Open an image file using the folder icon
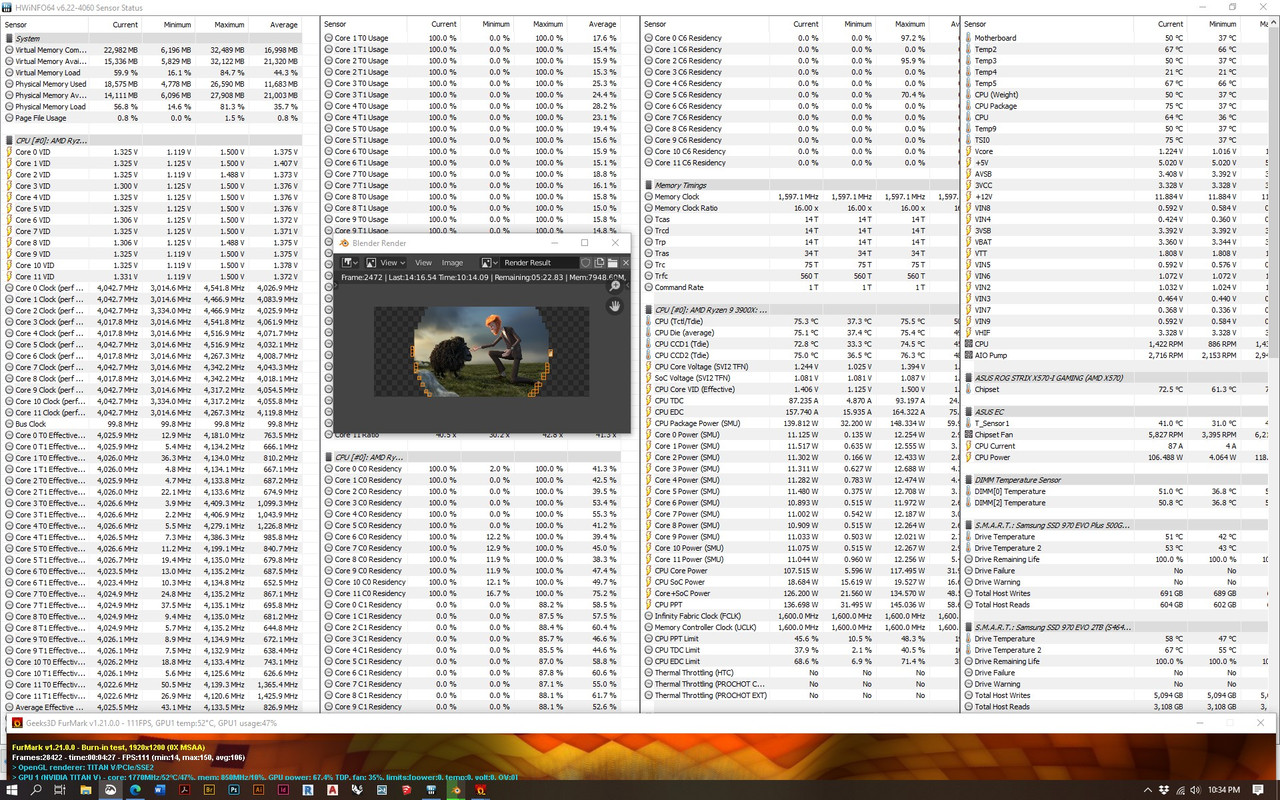Image resolution: width=1280 pixels, height=800 pixels. coord(611,263)
